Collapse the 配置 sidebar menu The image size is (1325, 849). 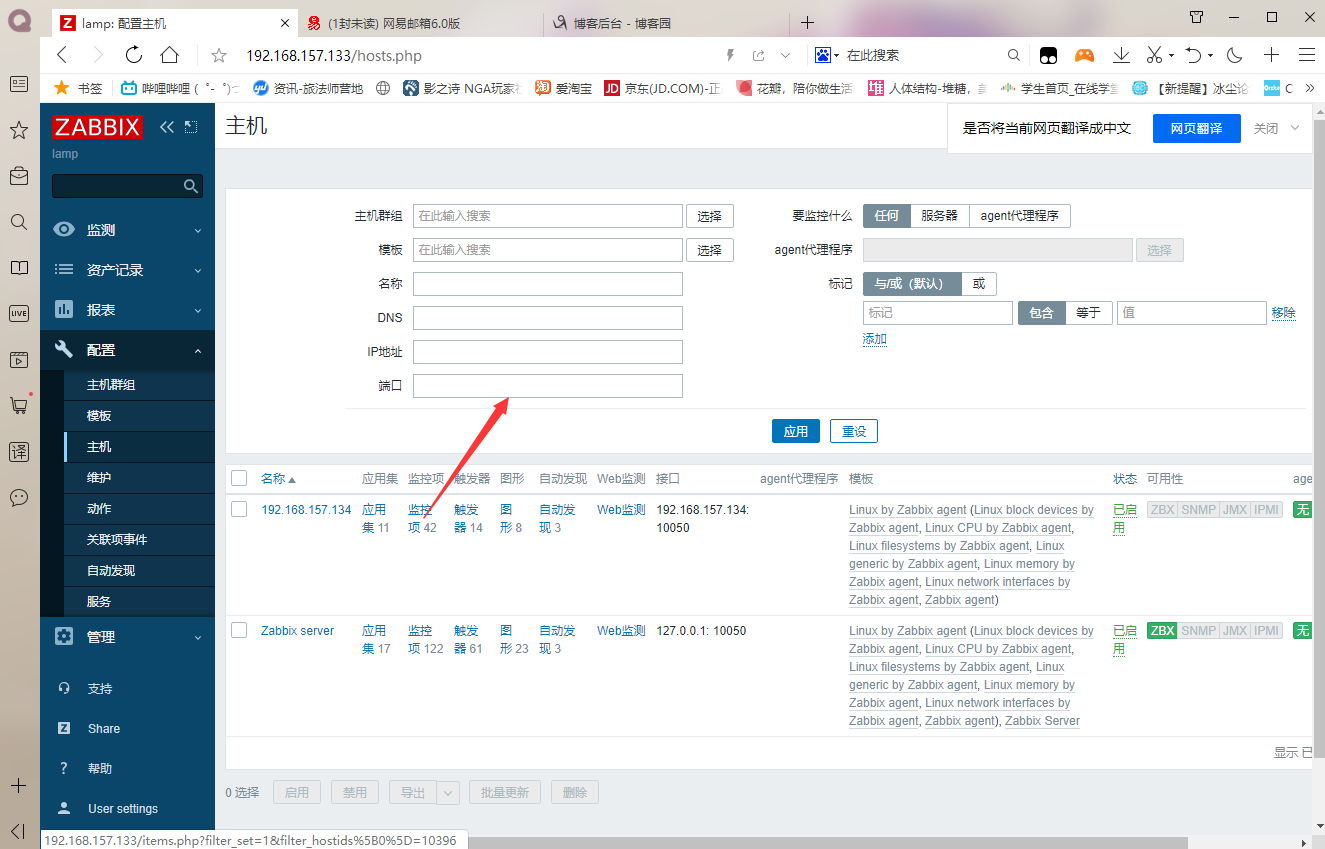[127, 350]
